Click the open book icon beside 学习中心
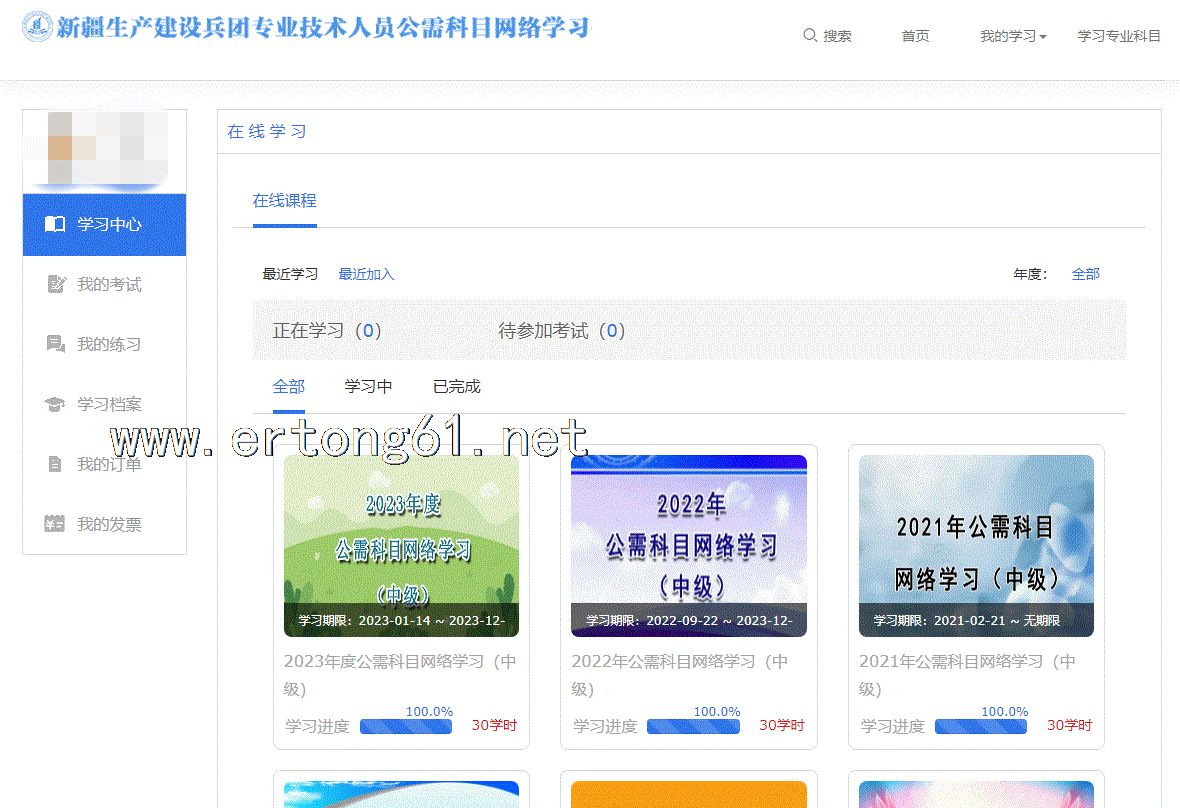 click(x=55, y=224)
